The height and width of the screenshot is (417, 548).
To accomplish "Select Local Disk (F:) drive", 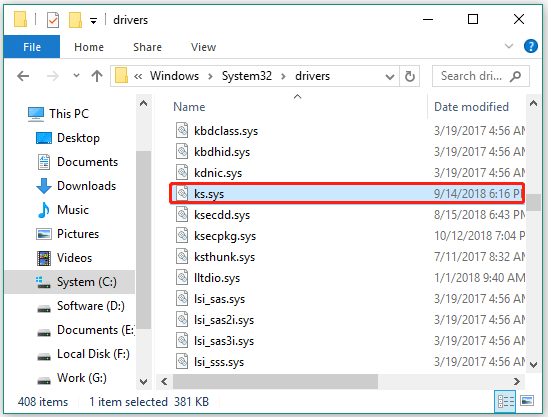I will point(83,354).
